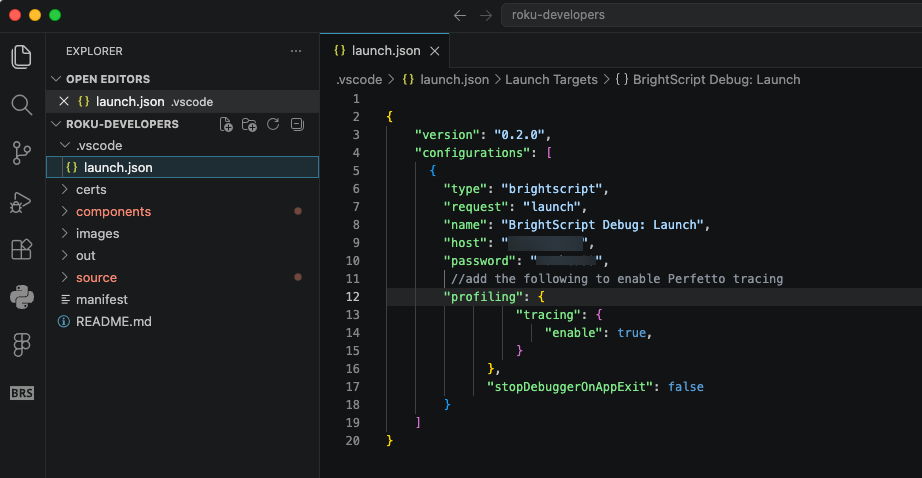922x478 pixels.
Task: Open the Search view icon
Action: pos(21,105)
